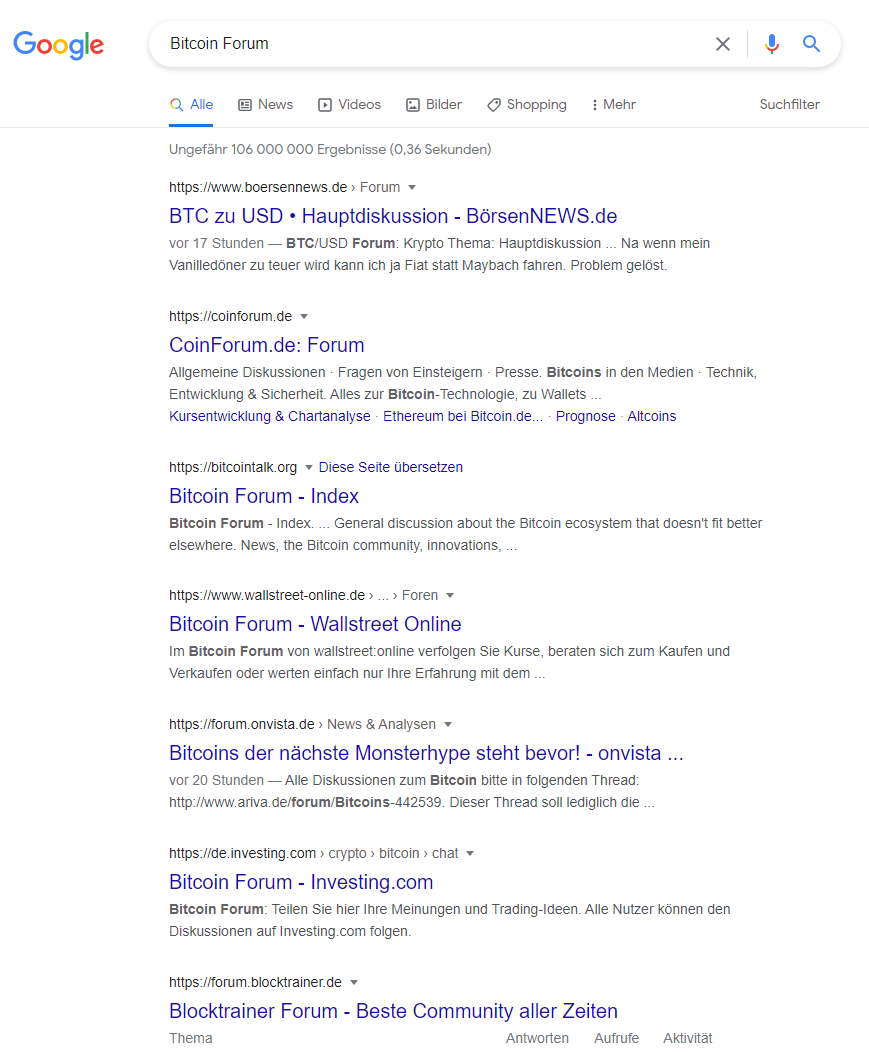Open Bitcoins der nächste Monsterhype result

(426, 753)
